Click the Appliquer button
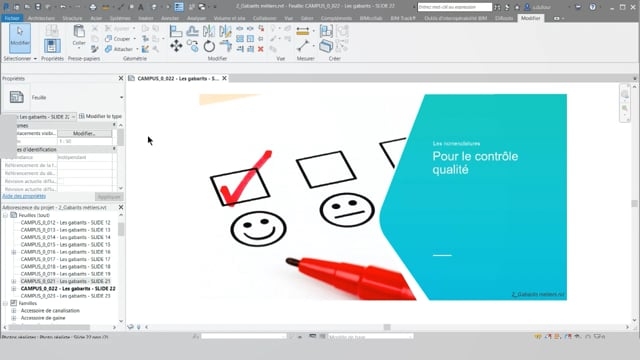 click(x=109, y=196)
